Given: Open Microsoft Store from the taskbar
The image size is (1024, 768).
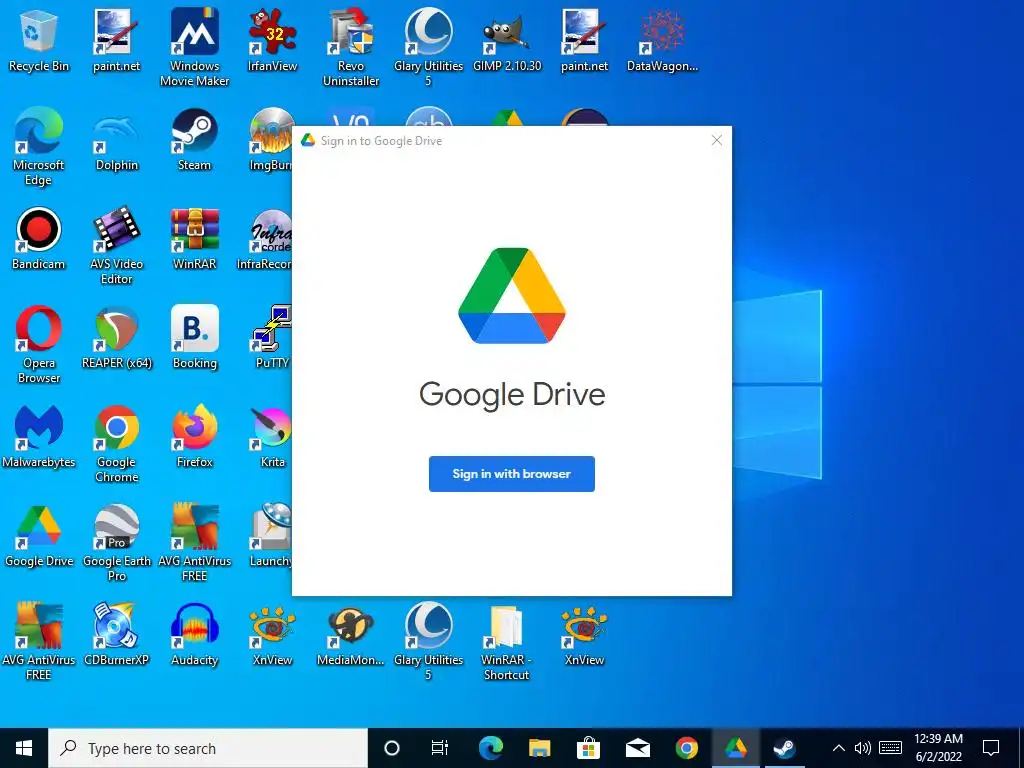Looking at the screenshot, I should click(x=588, y=748).
